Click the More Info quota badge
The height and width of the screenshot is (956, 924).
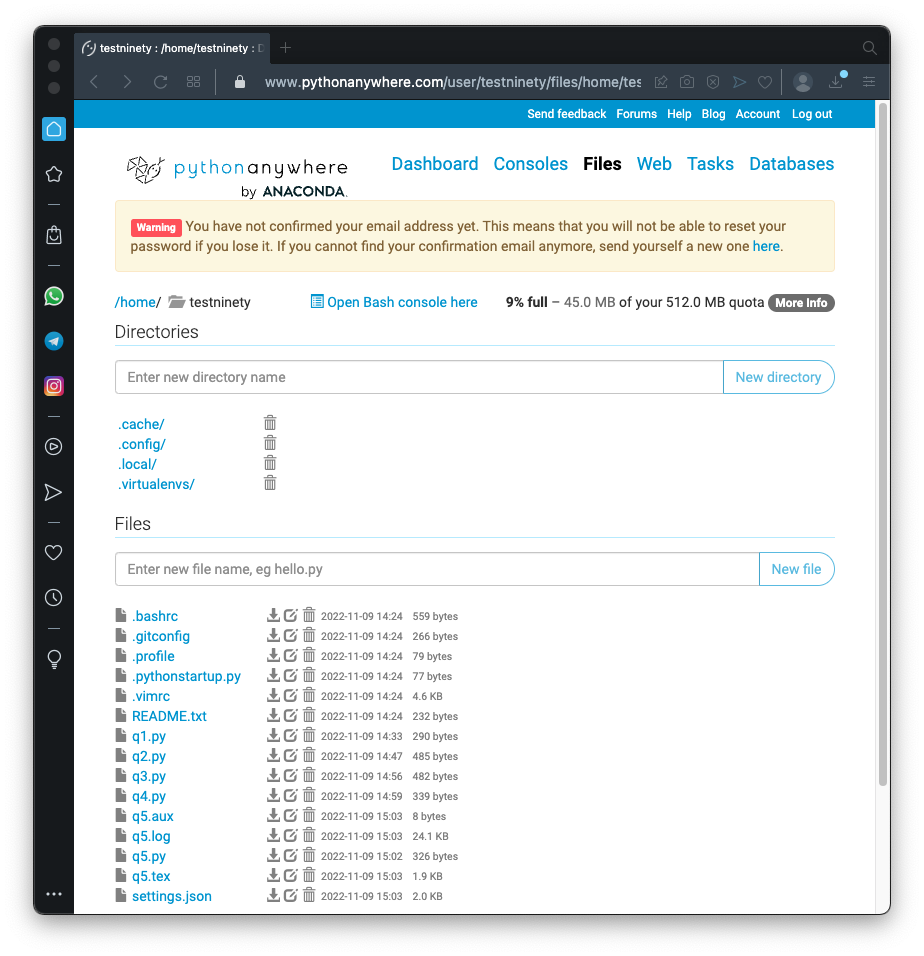801,303
